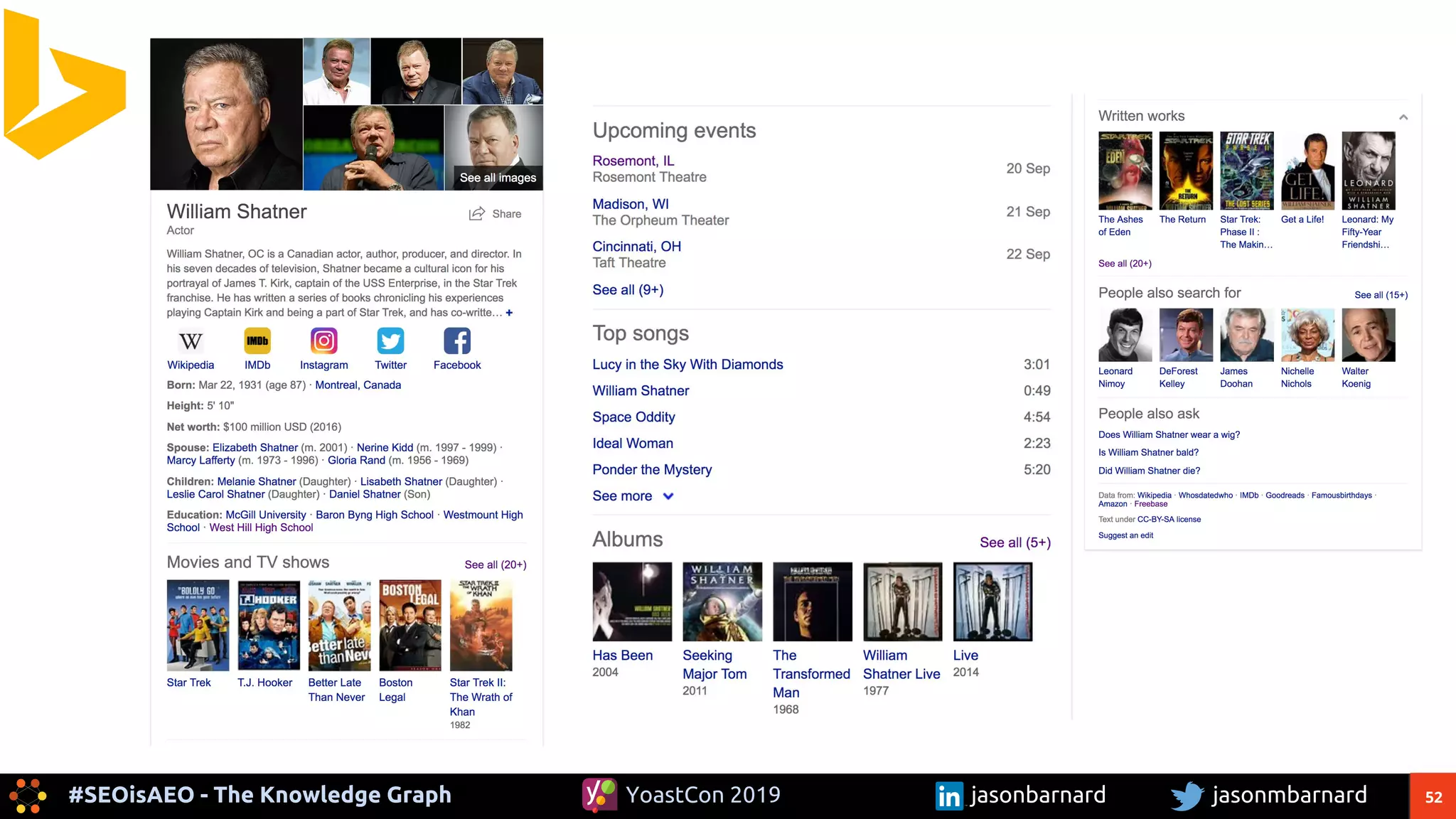1456x819 pixels.
Task: Open the Star Trek poster thumbnail
Action: point(198,626)
